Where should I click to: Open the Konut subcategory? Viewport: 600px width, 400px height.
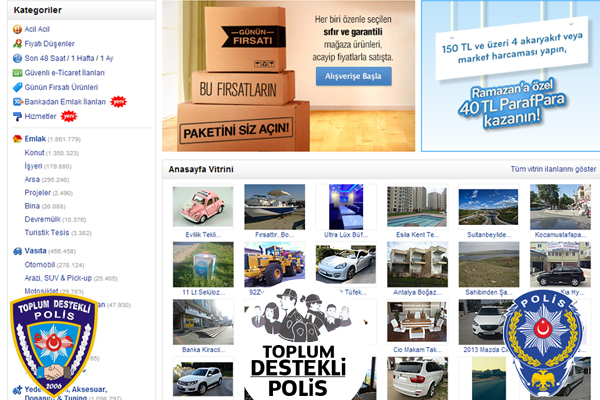(x=35, y=152)
